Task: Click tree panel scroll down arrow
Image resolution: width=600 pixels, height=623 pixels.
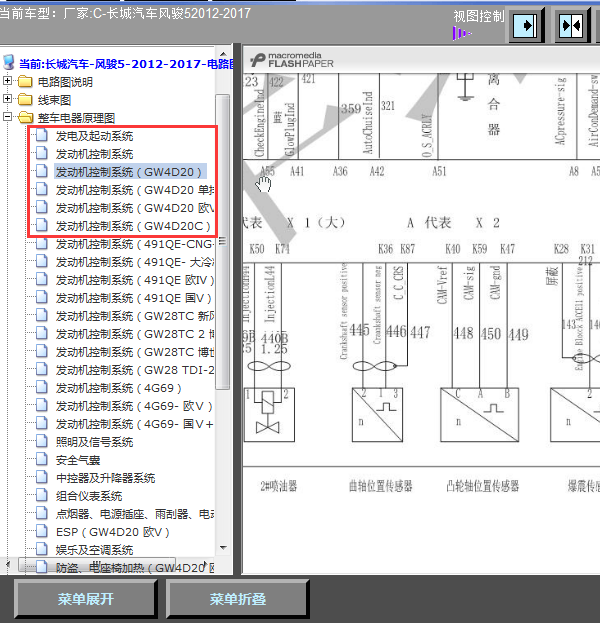Action: 223,548
